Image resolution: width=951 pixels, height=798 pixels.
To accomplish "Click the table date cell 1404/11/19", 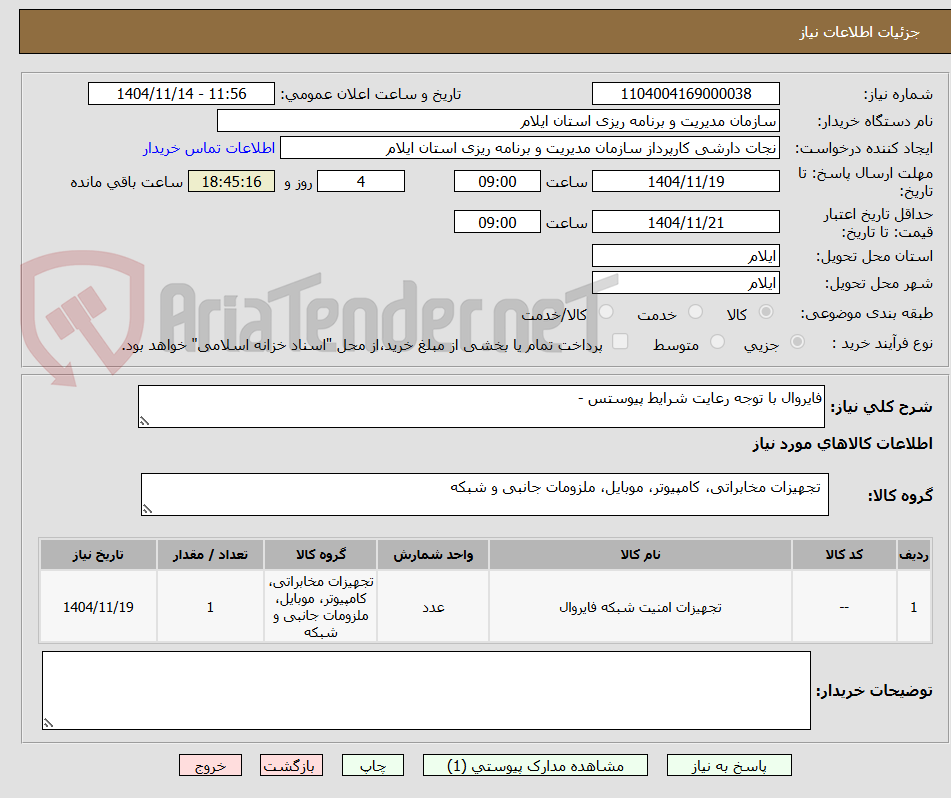I will point(98,607).
